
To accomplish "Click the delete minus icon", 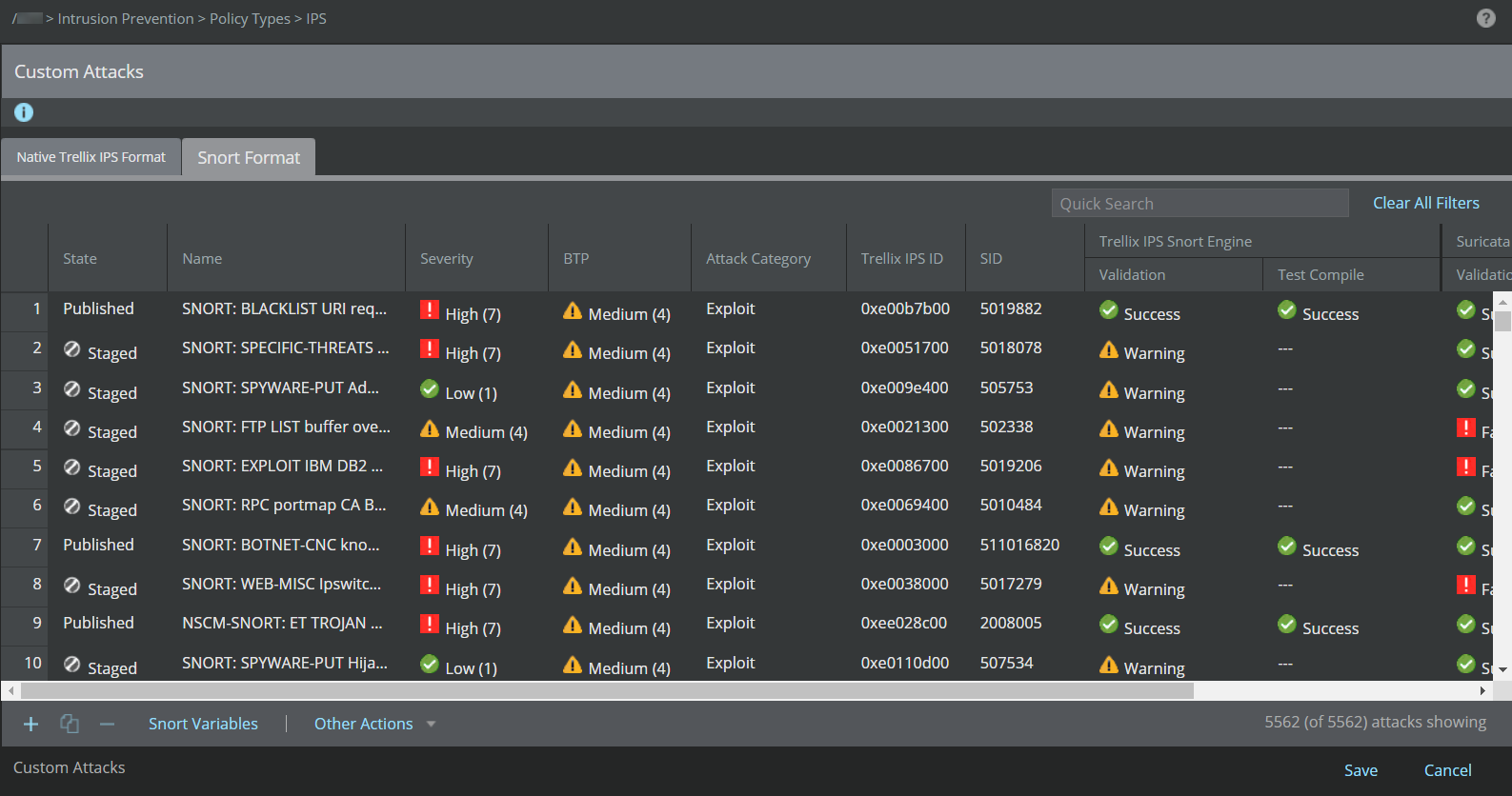I will 107,725.
